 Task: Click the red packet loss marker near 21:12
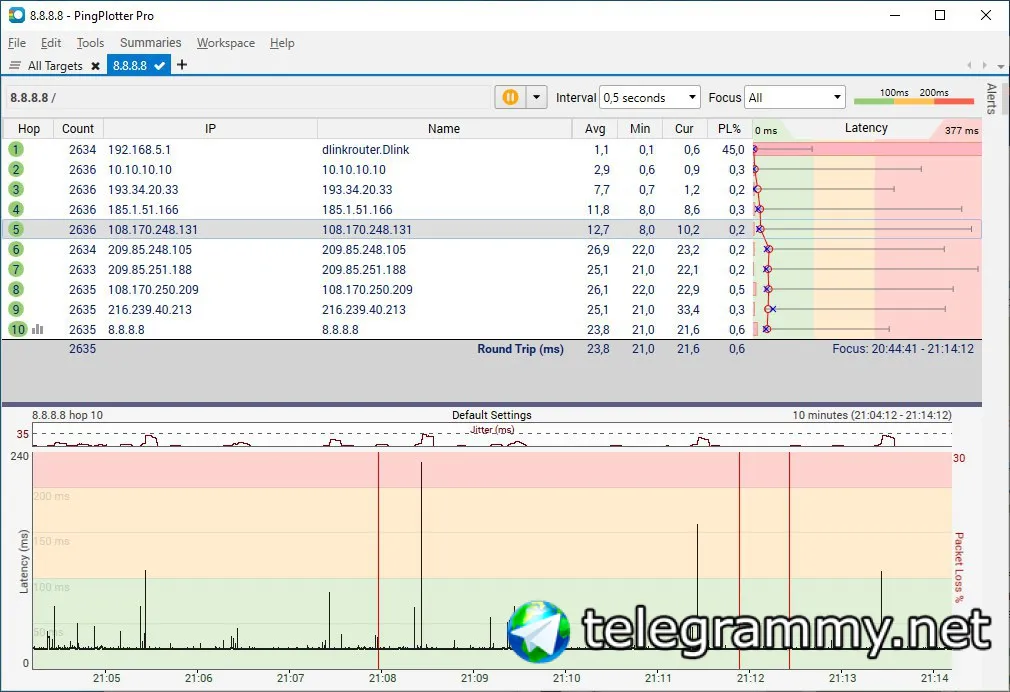click(739, 561)
